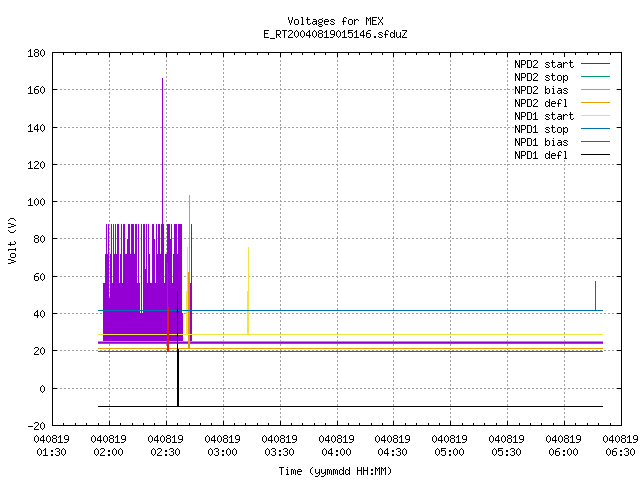Click the 'NPD2 stop' legend label

[x=541, y=77]
